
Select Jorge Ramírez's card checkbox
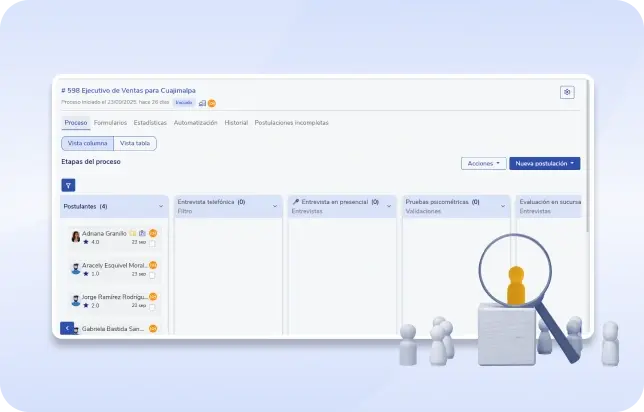point(152,306)
